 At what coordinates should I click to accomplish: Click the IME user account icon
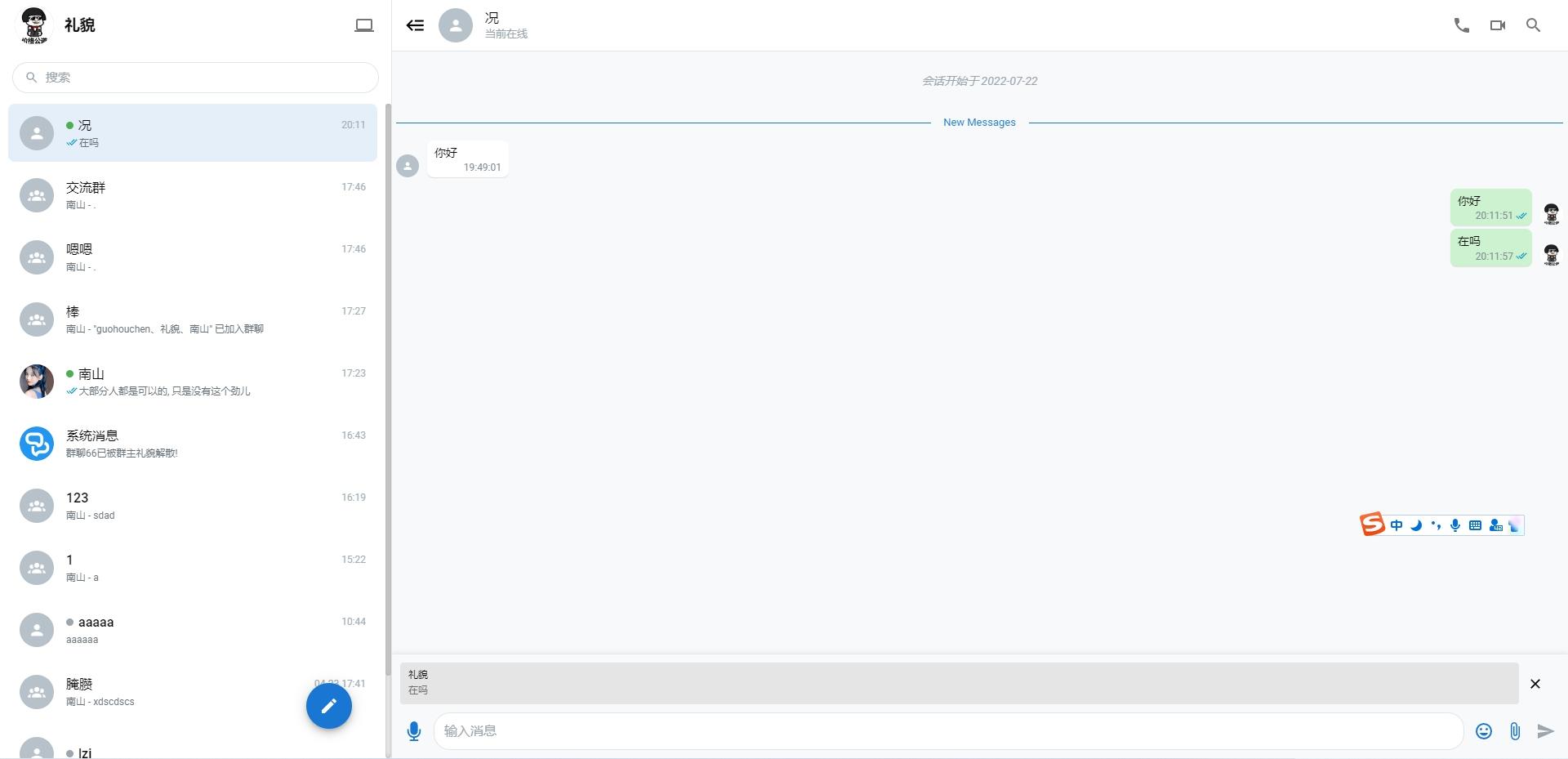[x=1495, y=525]
